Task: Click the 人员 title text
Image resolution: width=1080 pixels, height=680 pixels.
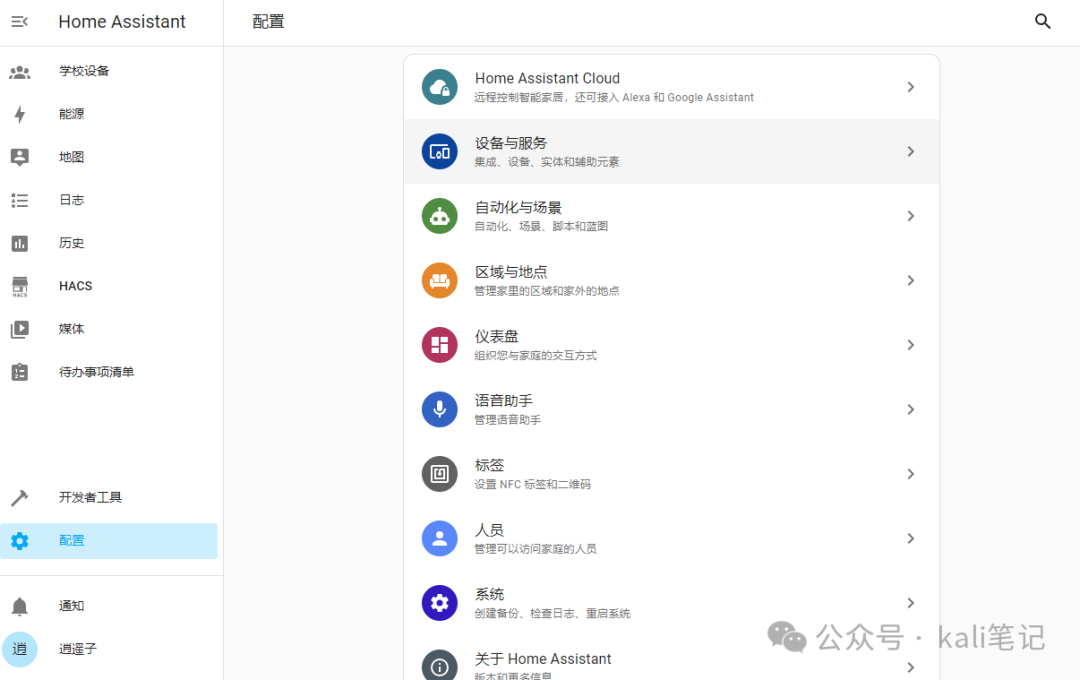Action: (x=489, y=530)
